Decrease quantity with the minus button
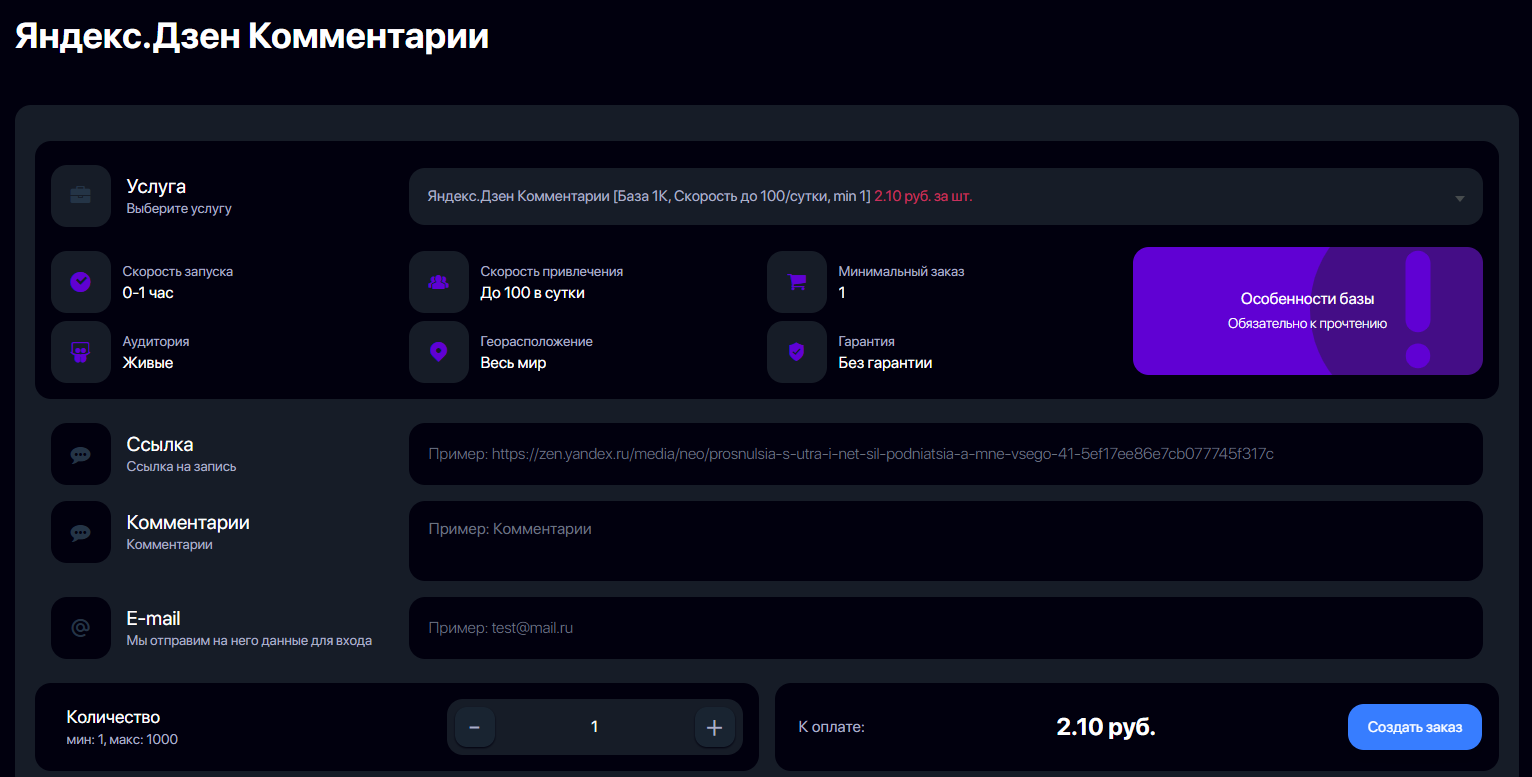 [475, 727]
